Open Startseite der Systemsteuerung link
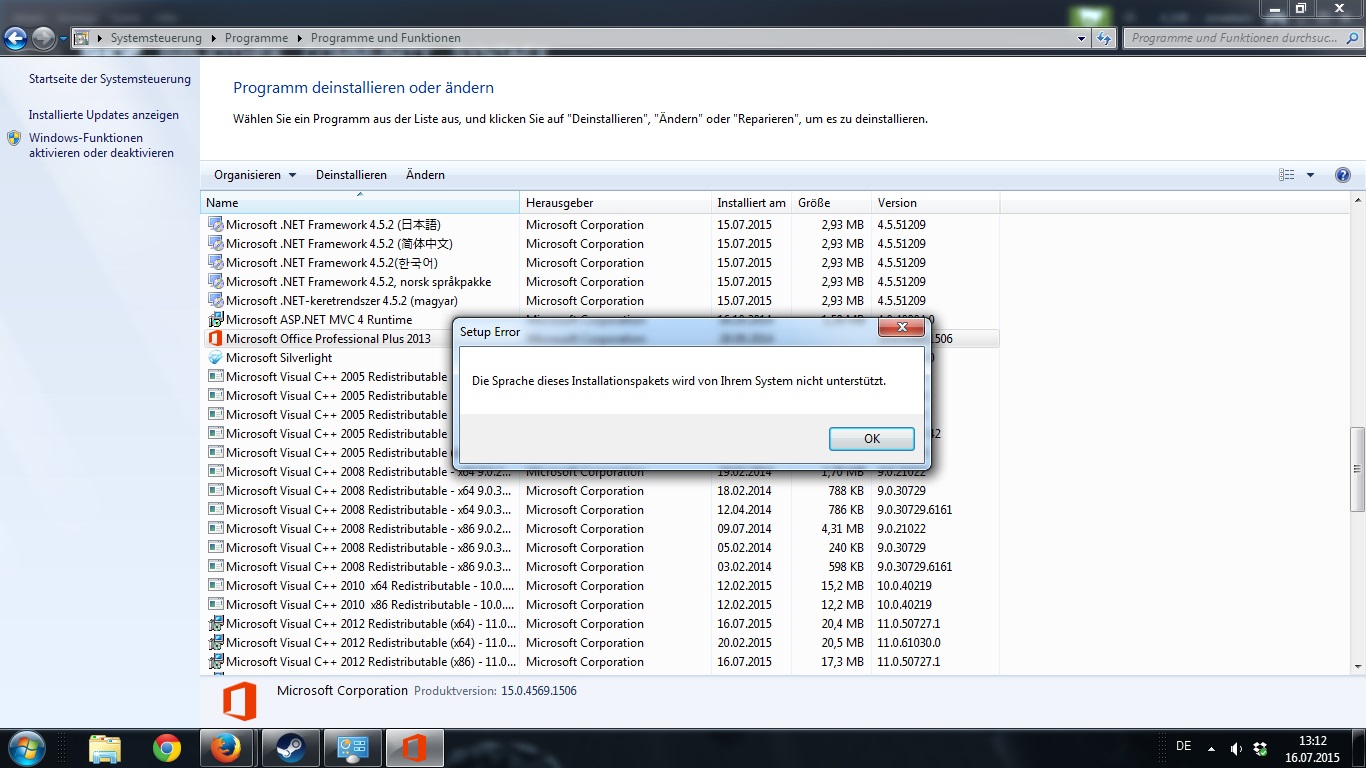The image size is (1366, 768). (x=110, y=79)
